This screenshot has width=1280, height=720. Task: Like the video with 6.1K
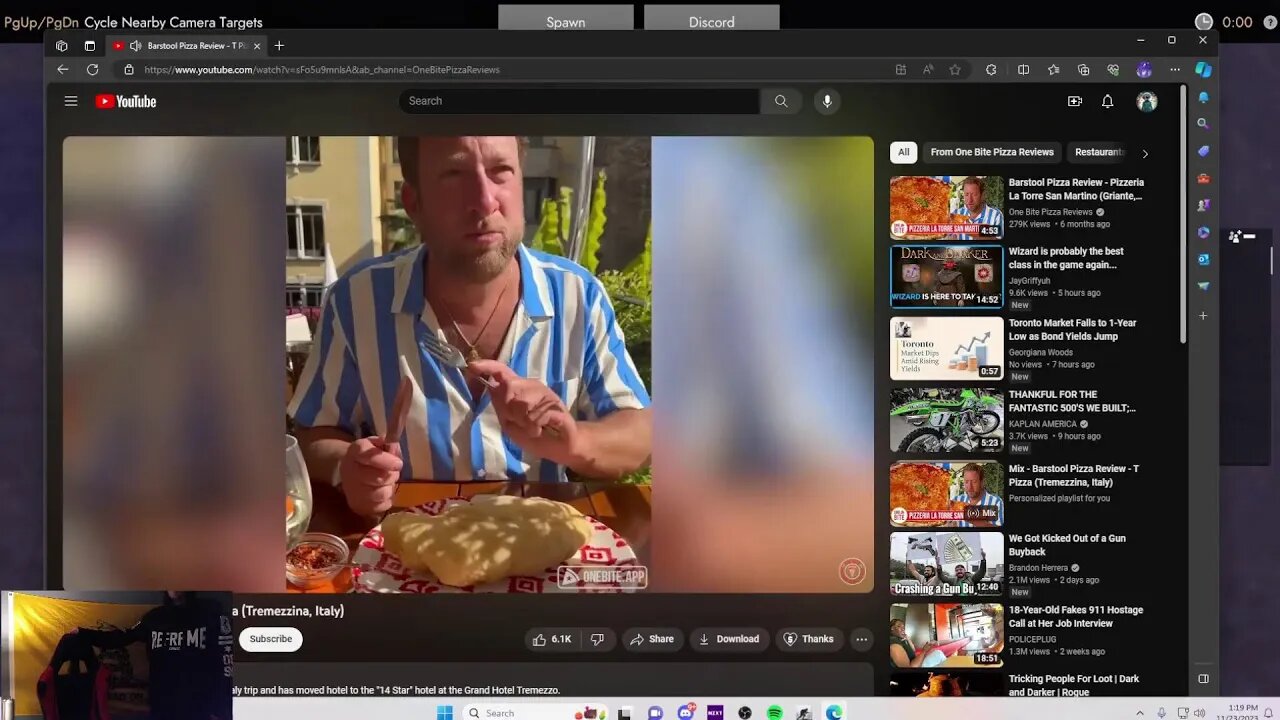click(x=551, y=639)
